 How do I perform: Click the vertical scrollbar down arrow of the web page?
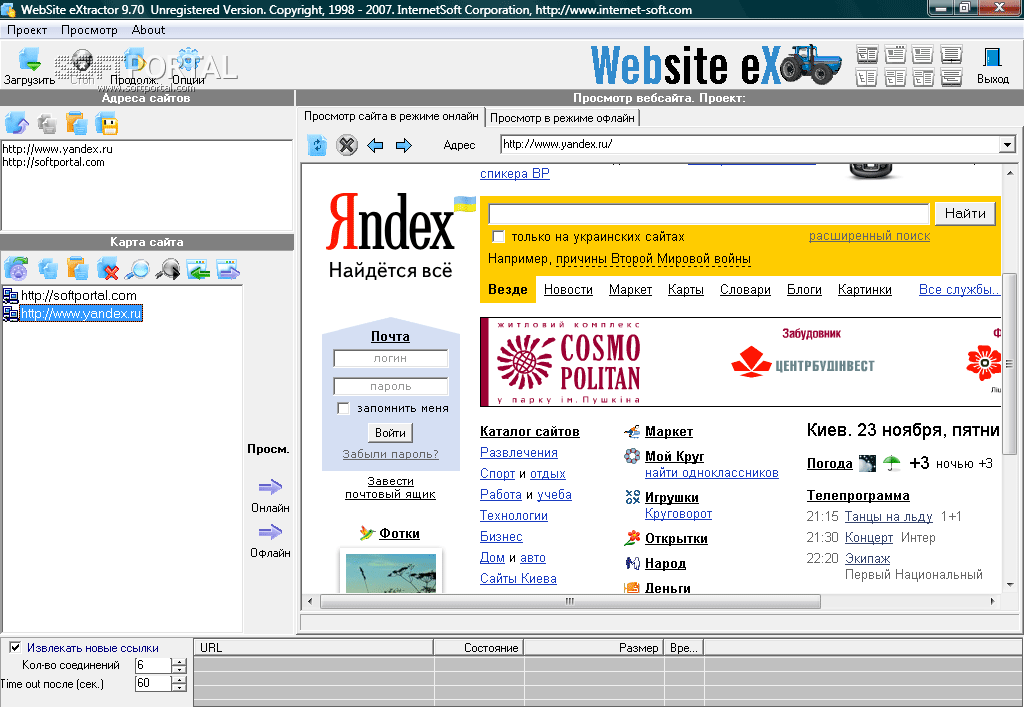(1010, 585)
